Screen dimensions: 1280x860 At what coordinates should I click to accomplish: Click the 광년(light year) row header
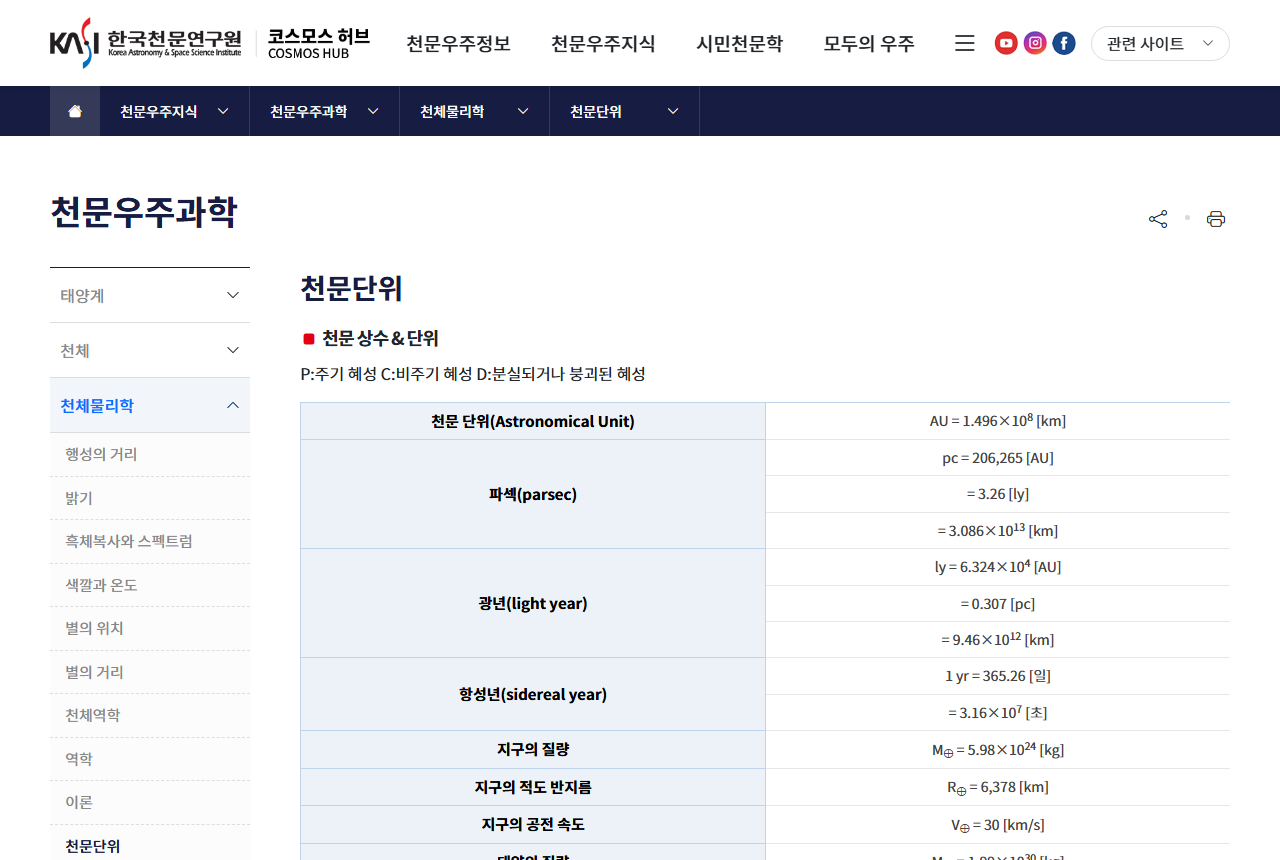pyautogui.click(x=533, y=603)
